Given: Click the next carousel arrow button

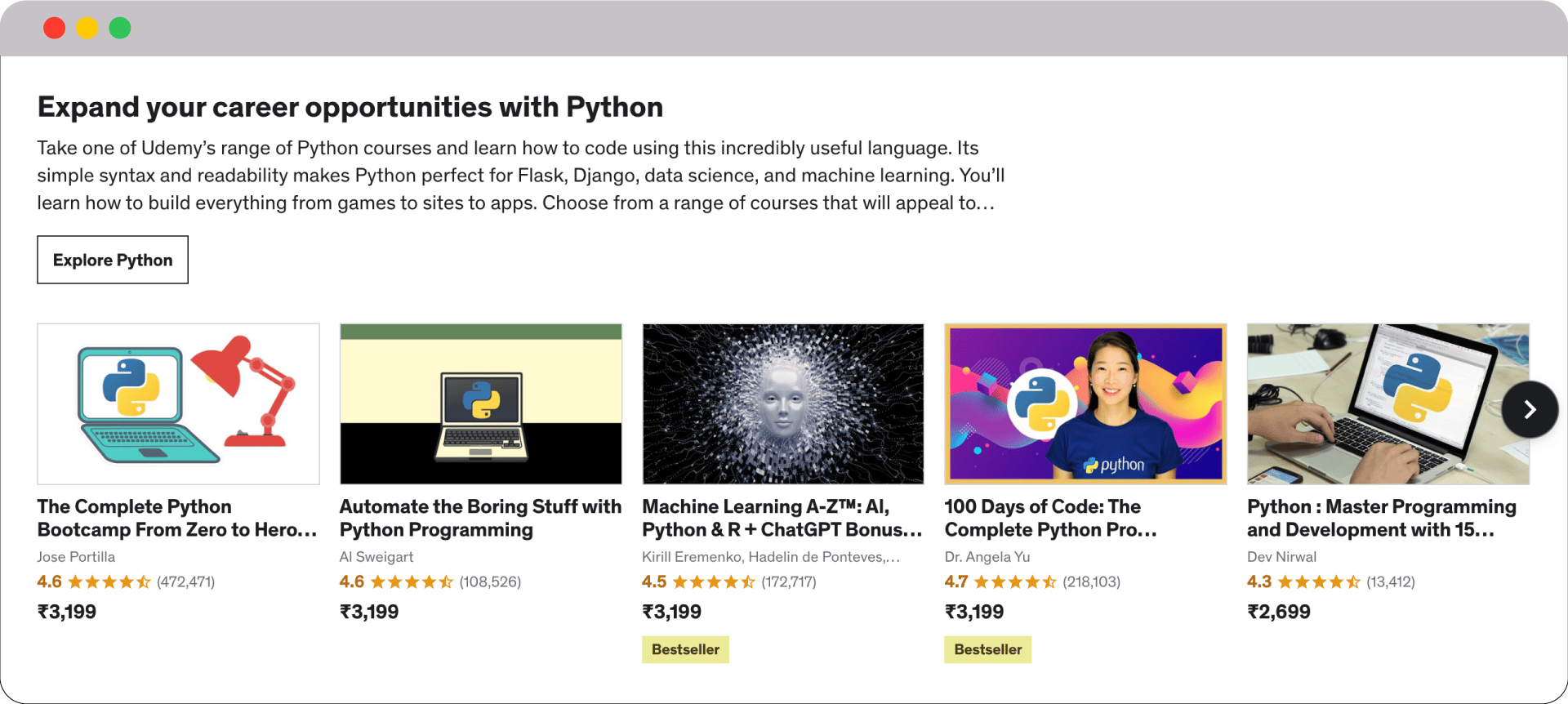Looking at the screenshot, I should point(1529,409).
